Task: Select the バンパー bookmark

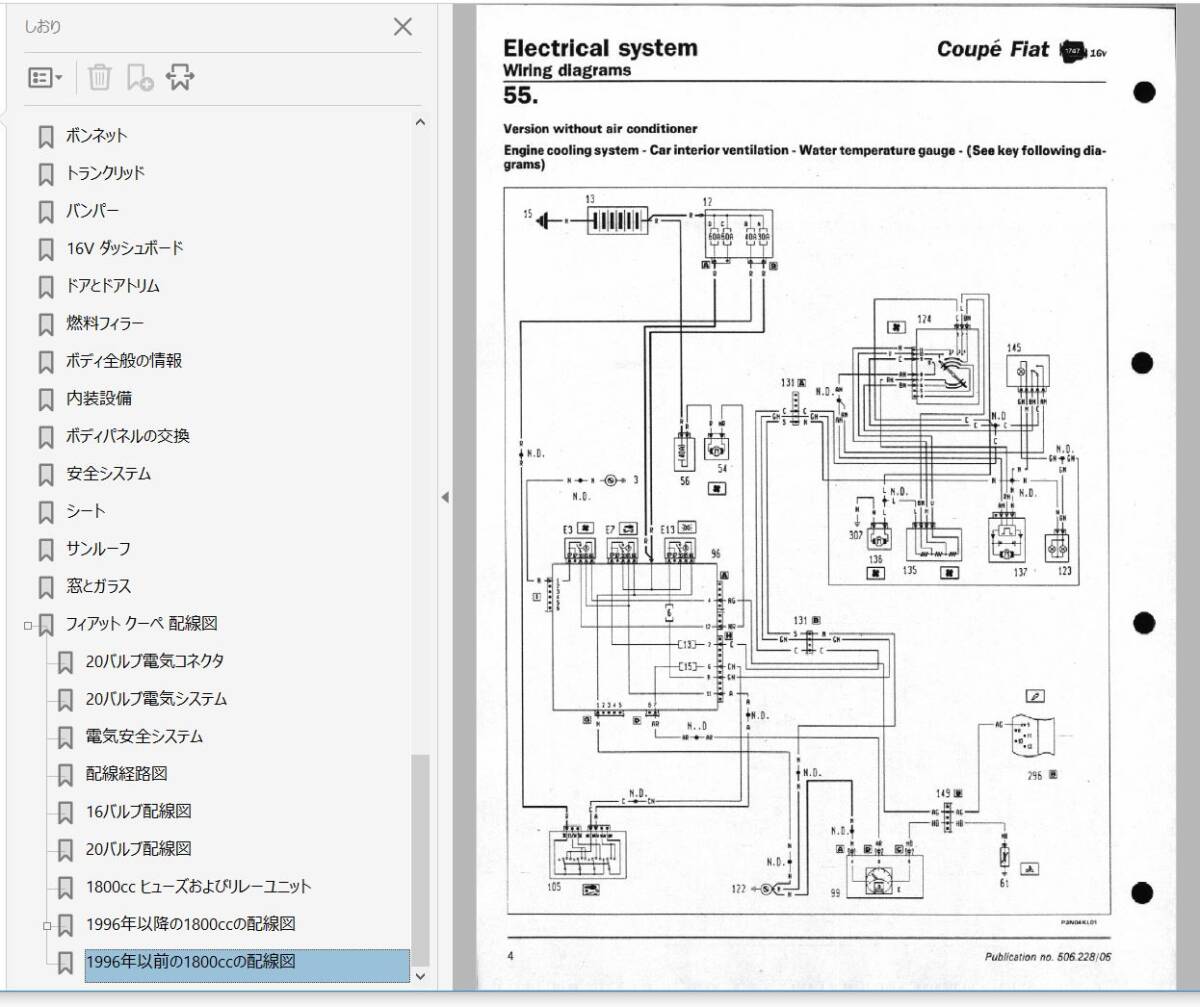Action: [x=94, y=211]
